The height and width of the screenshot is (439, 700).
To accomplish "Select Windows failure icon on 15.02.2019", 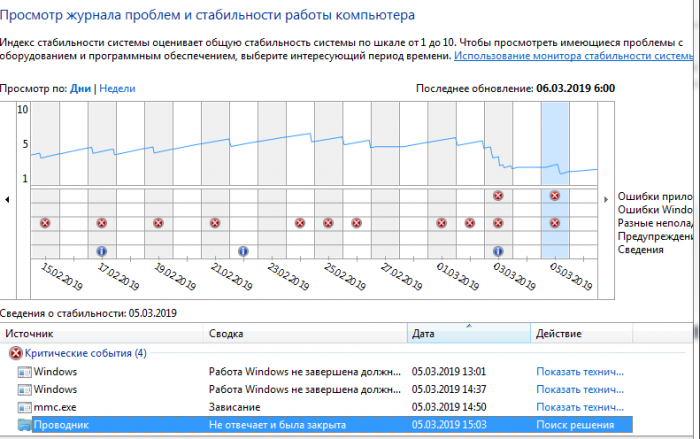I will pos(44,223).
